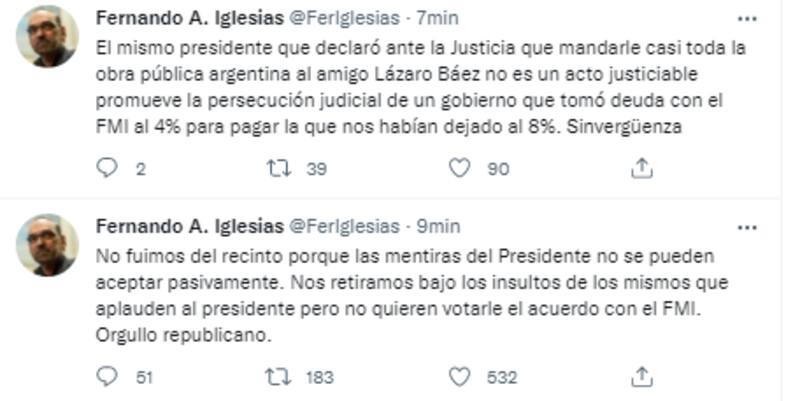Image resolution: width=800 pixels, height=401 pixels.
Task: Retweet the tweet with 39 retweets
Action: (279, 168)
